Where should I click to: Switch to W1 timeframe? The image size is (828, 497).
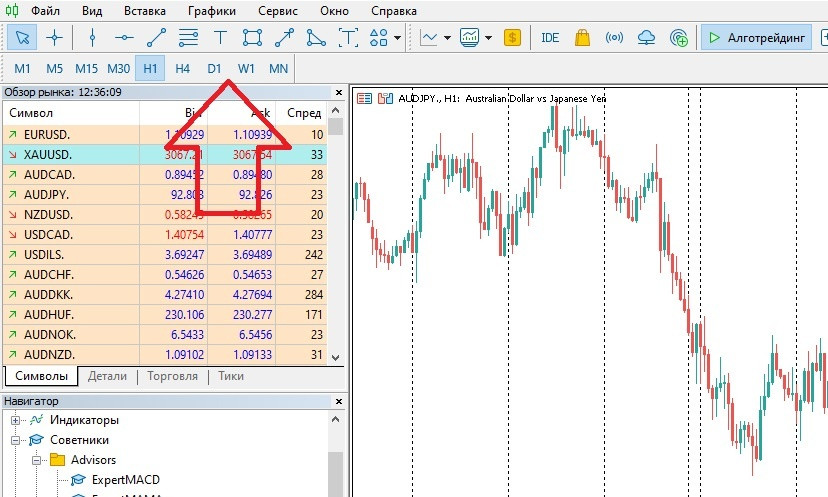pyautogui.click(x=246, y=69)
